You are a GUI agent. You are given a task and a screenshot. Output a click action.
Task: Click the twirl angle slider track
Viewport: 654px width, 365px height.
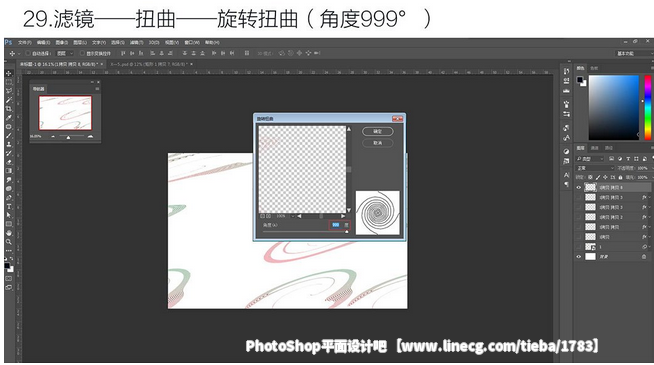tap(305, 232)
